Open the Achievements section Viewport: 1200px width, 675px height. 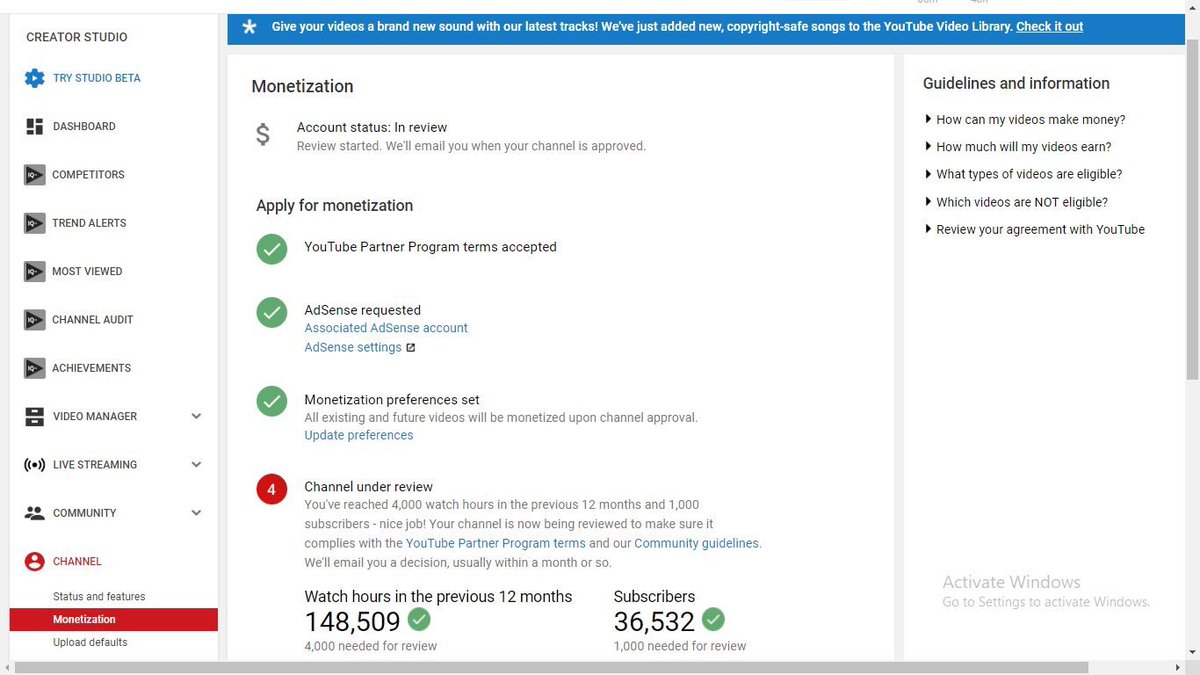point(91,368)
